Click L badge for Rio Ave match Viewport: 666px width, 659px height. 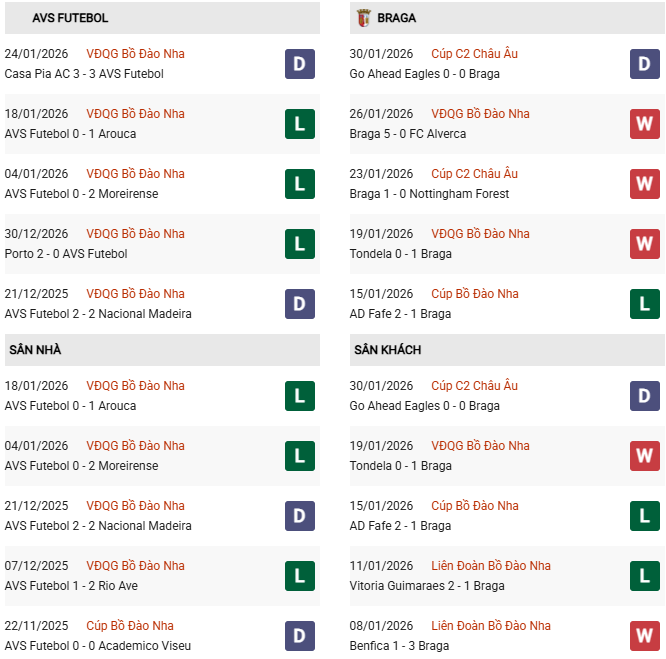coord(300,576)
